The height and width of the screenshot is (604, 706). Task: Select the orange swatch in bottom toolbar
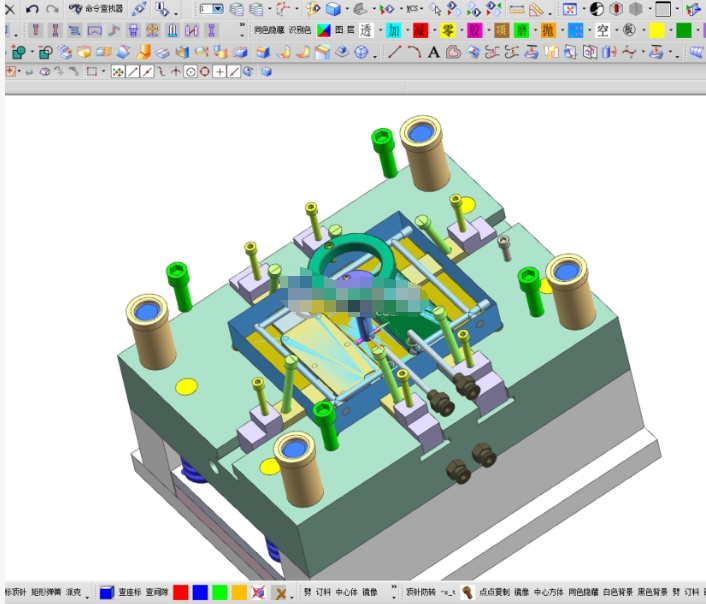(x=239, y=592)
